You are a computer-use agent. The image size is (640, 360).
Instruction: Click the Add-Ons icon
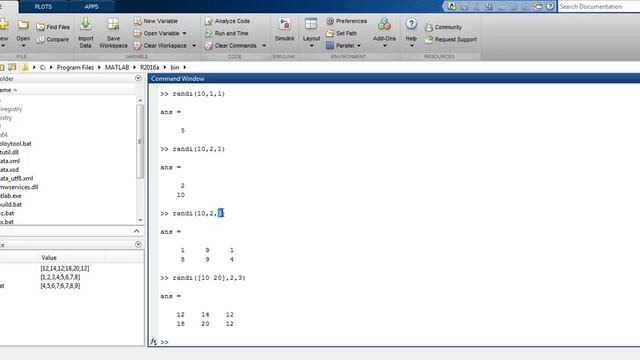(x=384, y=24)
